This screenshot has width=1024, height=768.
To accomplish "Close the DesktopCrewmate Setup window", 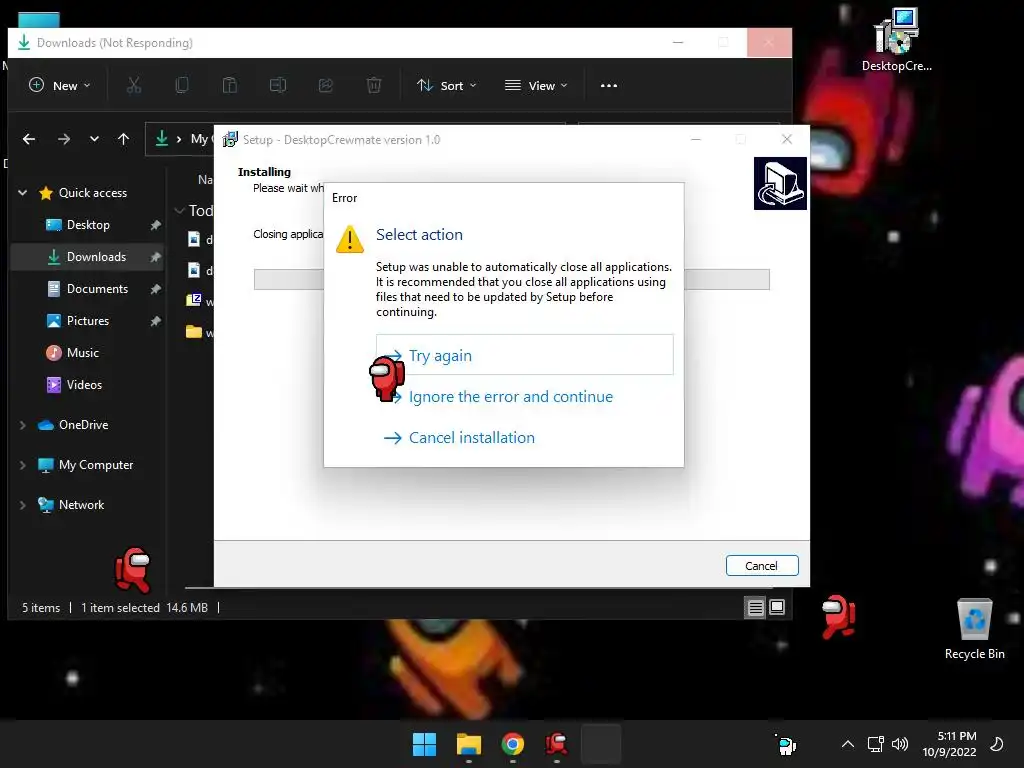I will pyautogui.click(x=787, y=139).
